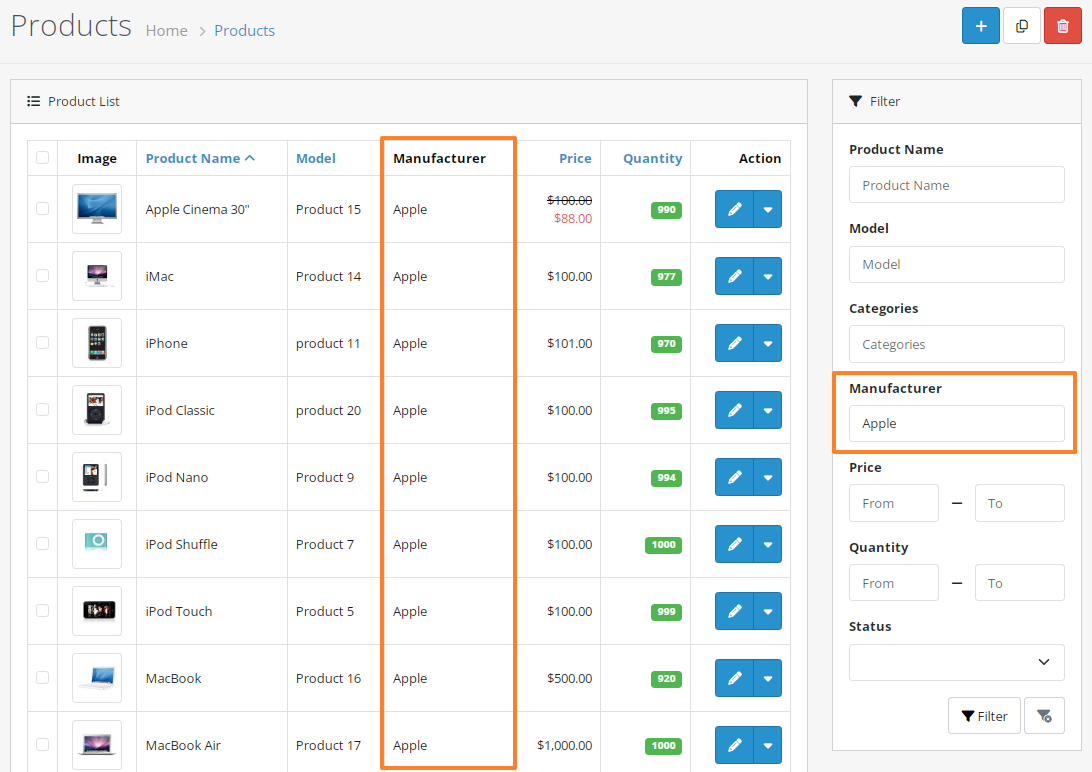1092x772 pixels.
Task: Focus the Product Name filter field
Action: [956, 185]
